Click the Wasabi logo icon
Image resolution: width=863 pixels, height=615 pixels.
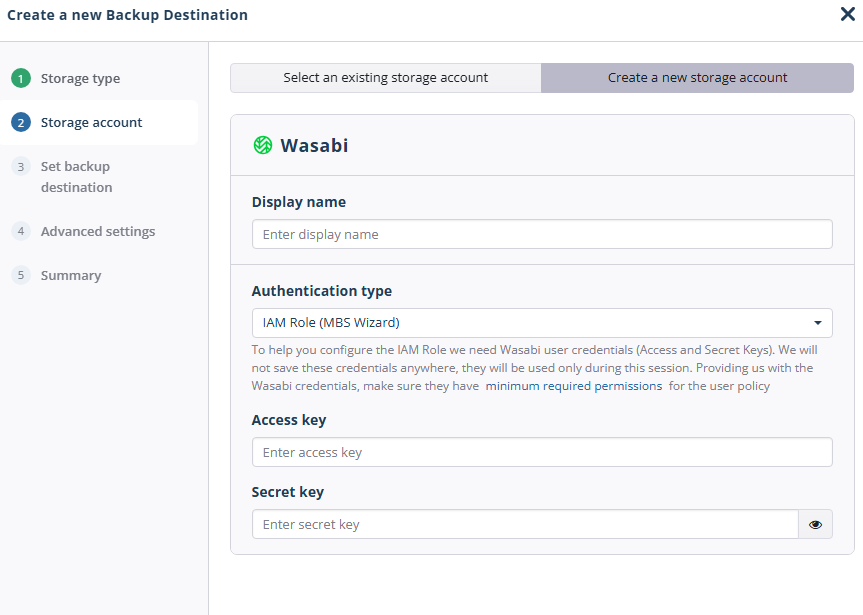(x=263, y=145)
